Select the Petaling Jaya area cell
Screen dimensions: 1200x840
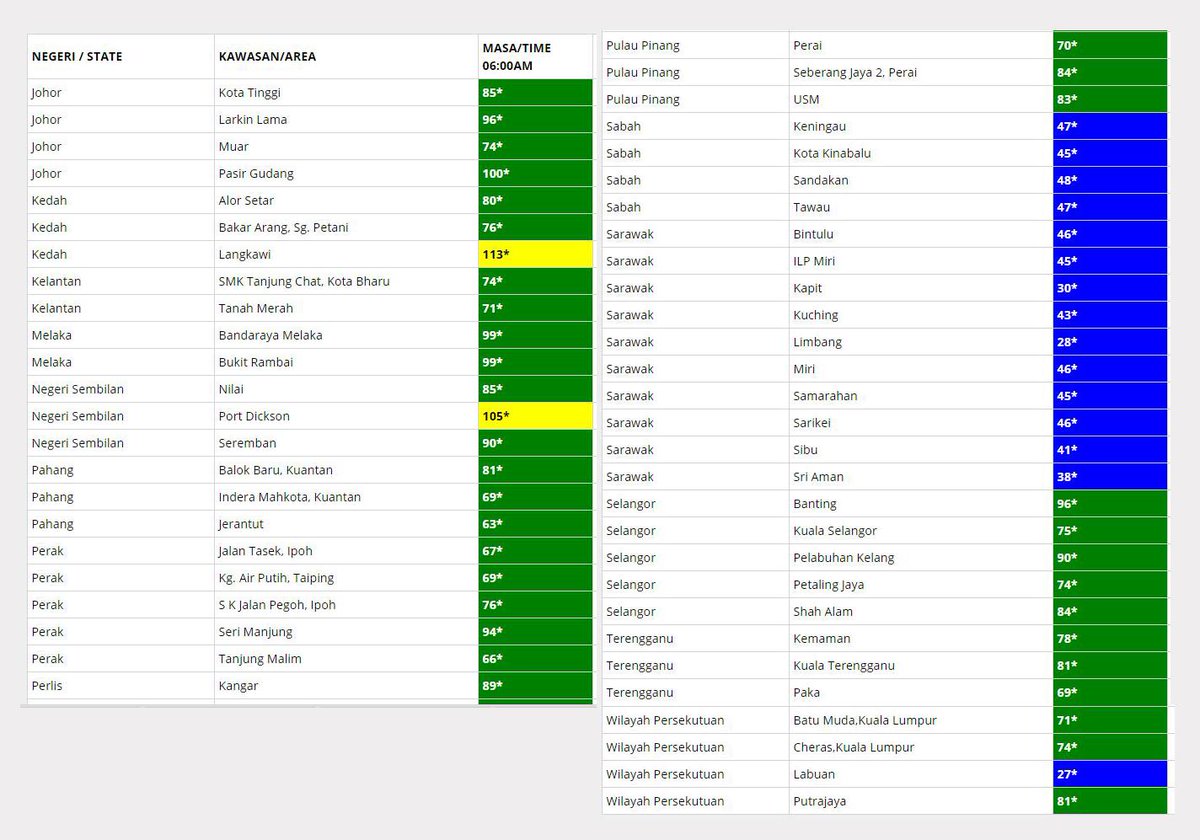click(921, 586)
